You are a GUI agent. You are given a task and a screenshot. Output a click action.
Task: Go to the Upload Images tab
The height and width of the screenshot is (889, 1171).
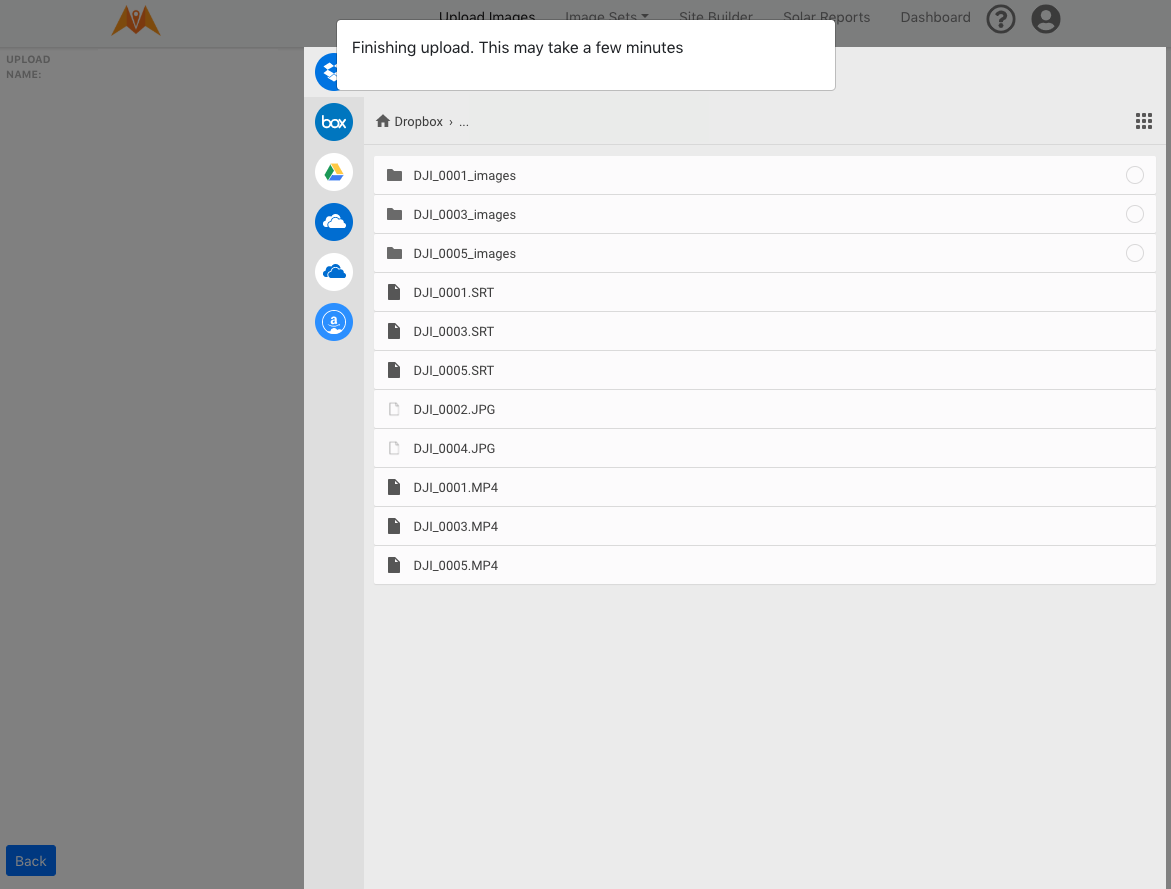coord(487,16)
